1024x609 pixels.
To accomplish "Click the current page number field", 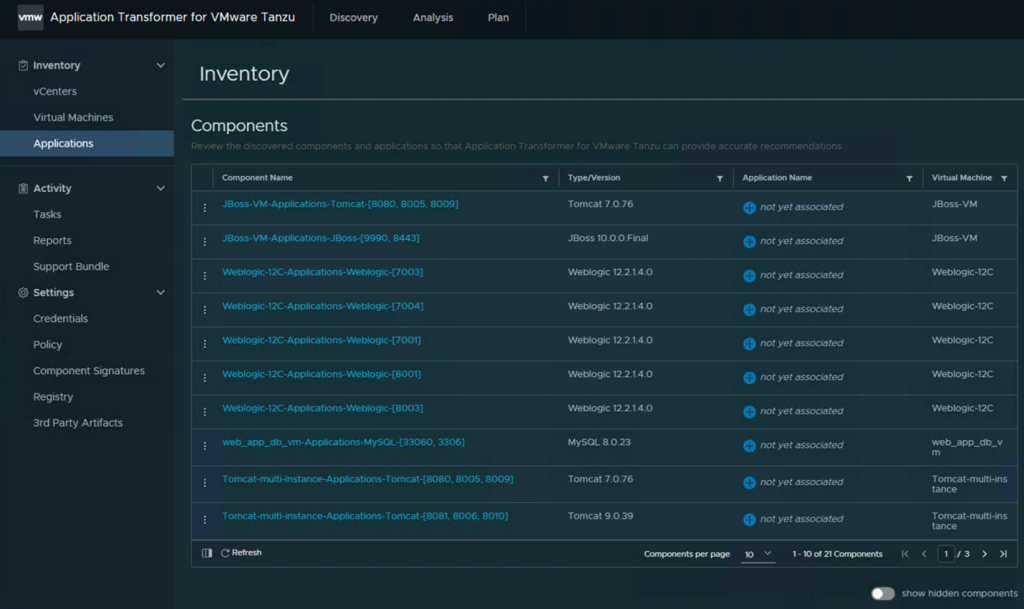I will click(x=946, y=554).
